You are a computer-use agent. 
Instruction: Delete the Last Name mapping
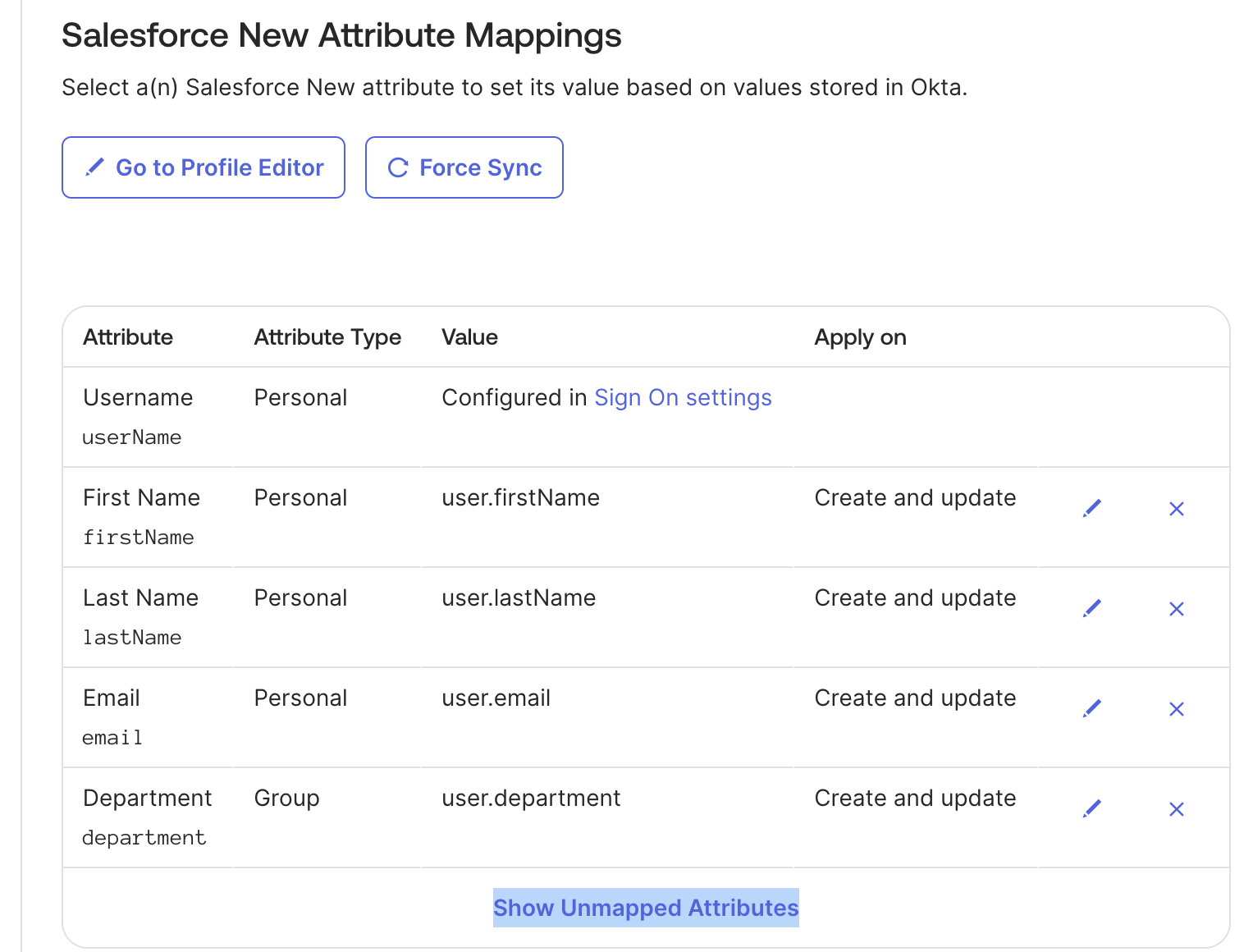[1177, 609]
